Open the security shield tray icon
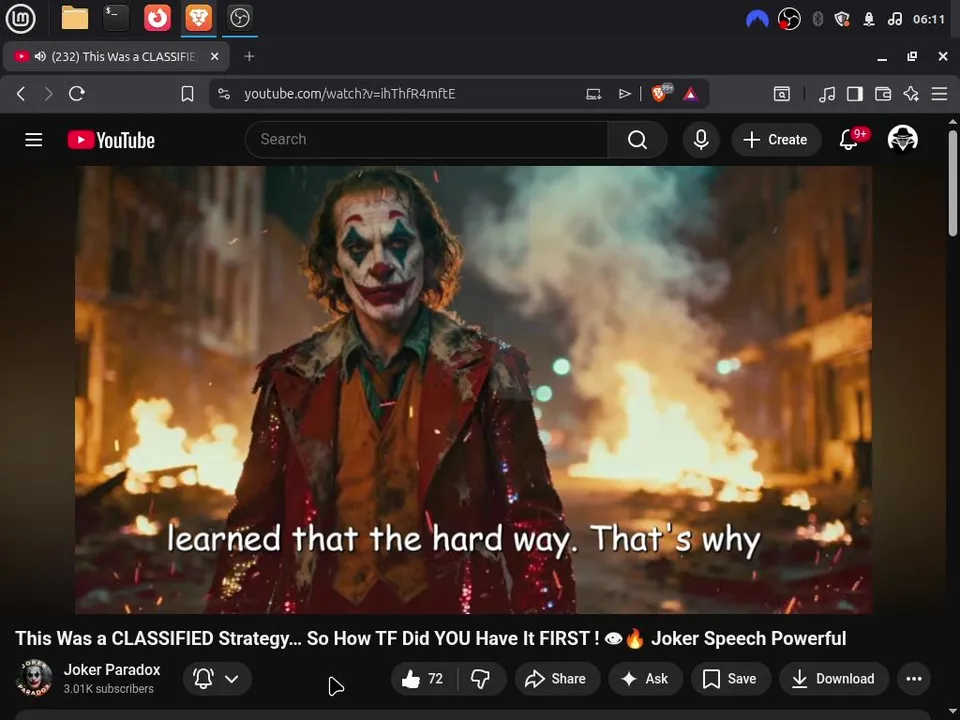The image size is (960, 720). (x=842, y=20)
